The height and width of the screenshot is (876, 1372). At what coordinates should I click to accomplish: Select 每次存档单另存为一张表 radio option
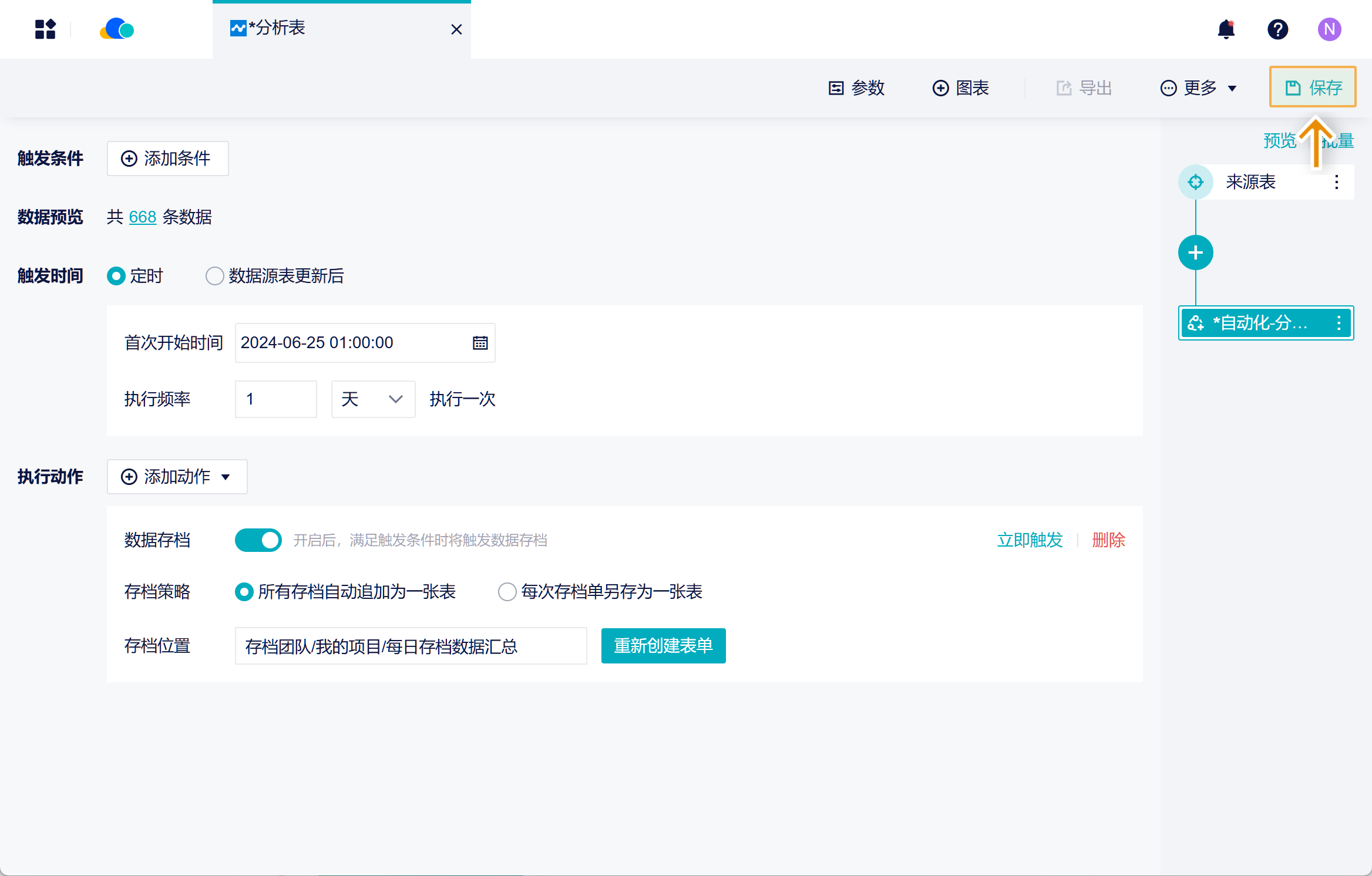click(x=507, y=592)
